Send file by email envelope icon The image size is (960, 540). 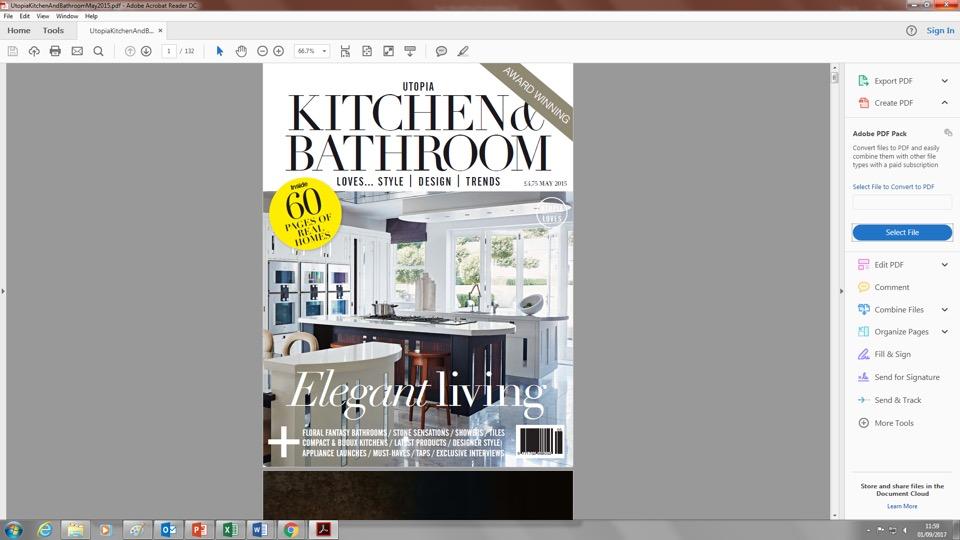click(x=77, y=51)
